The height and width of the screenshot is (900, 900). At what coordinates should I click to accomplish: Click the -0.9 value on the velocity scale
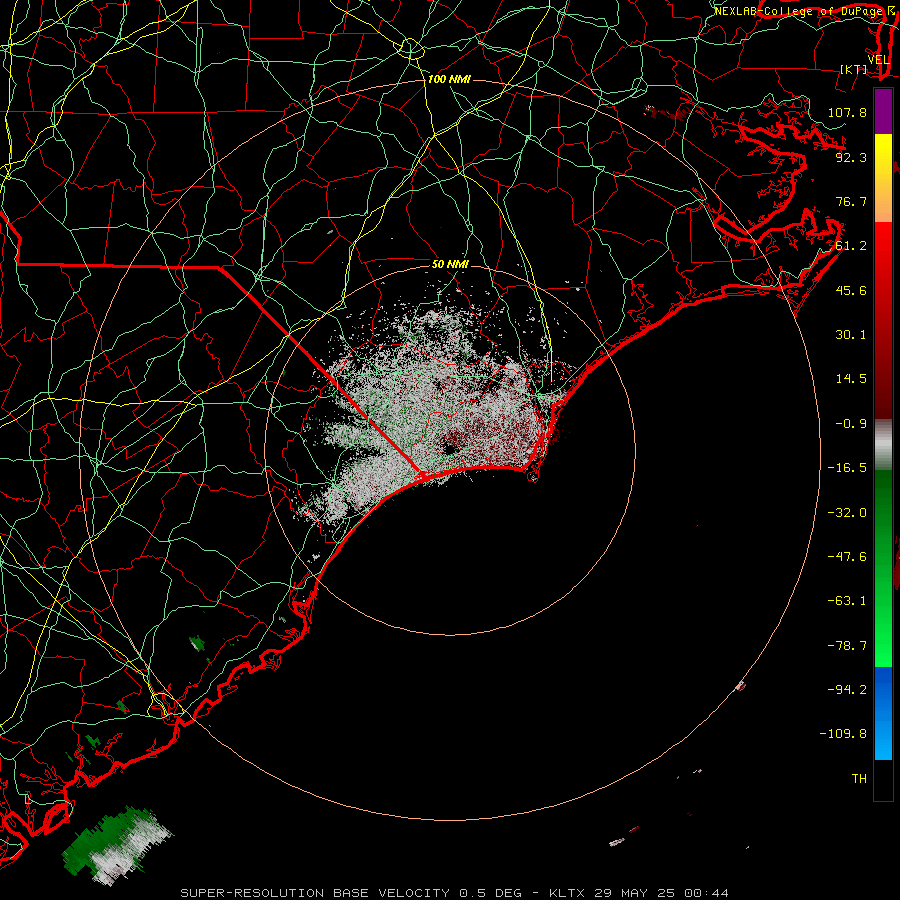pyautogui.click(x=851, y=424)
